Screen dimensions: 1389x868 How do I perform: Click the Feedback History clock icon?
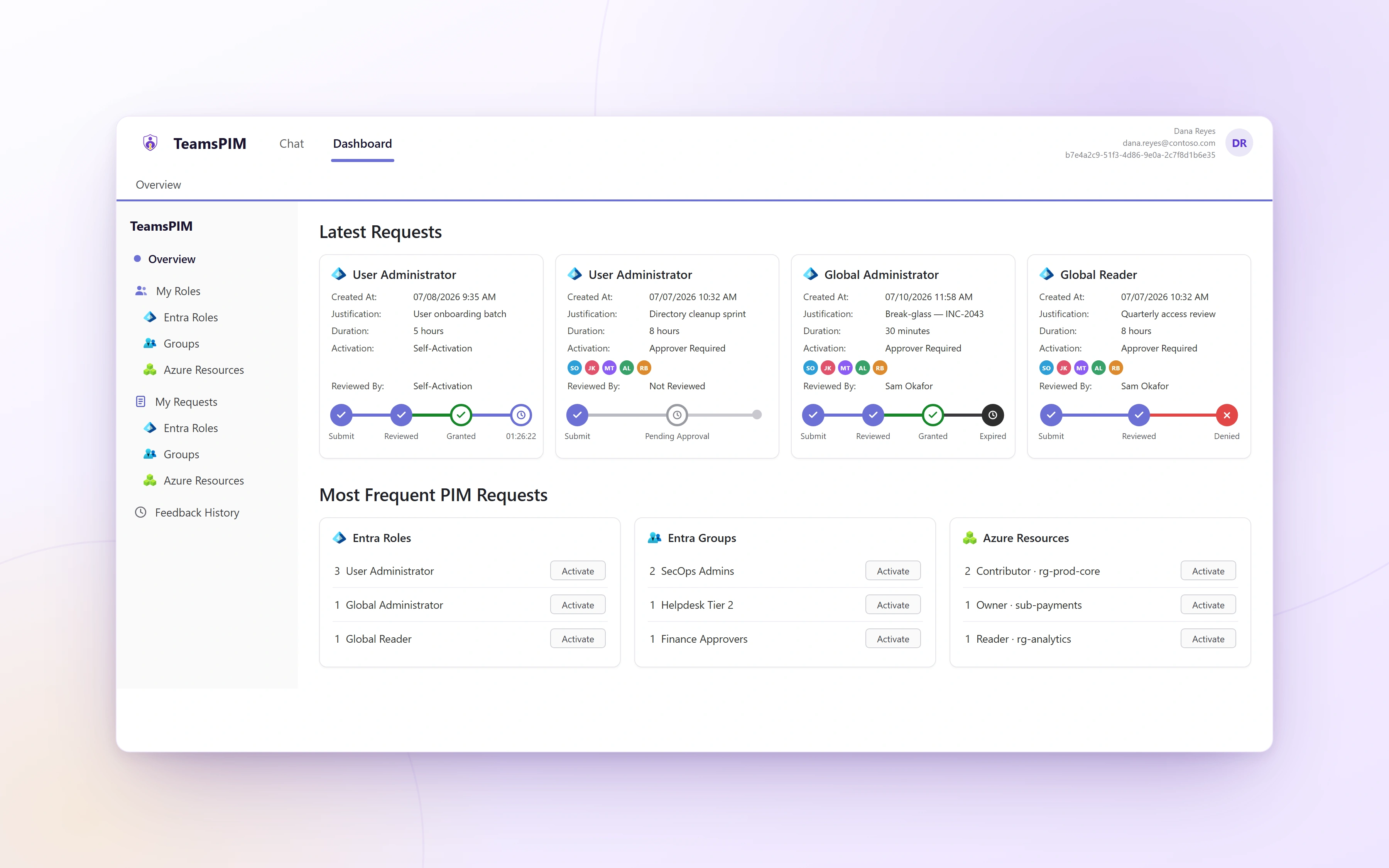140,512
